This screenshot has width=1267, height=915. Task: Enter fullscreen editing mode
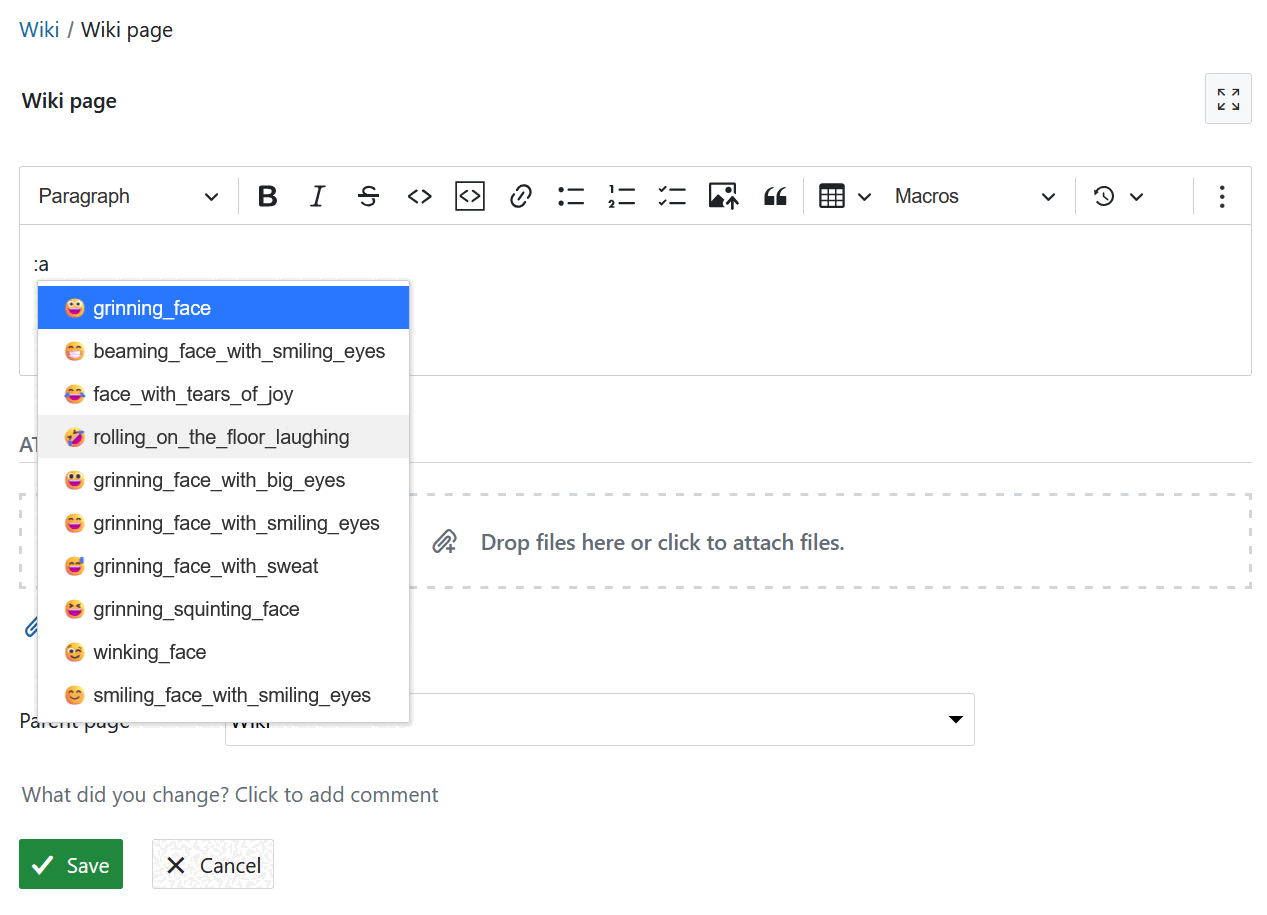(x=1228, y=98)
